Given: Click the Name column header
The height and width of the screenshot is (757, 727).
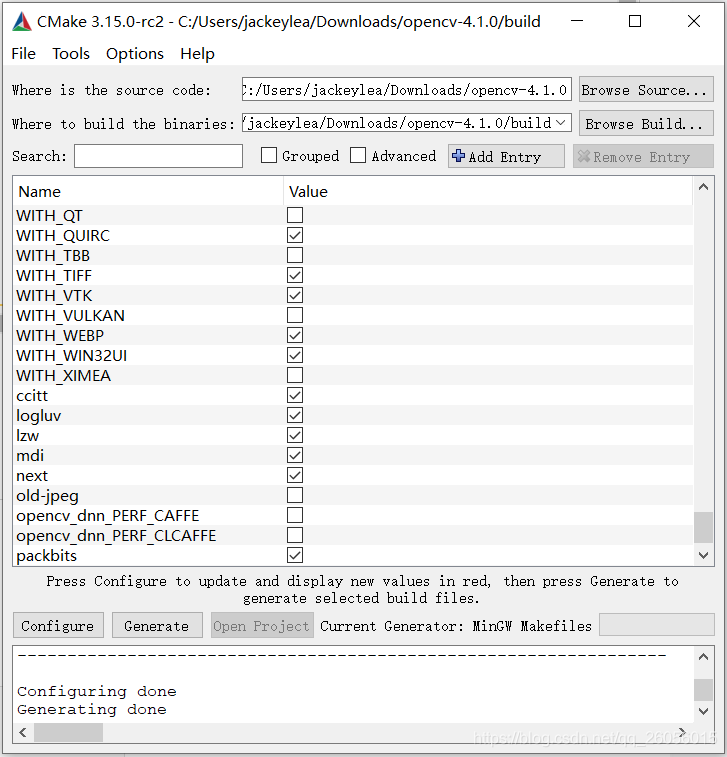Looking at the screenshot, I should pos(148,192).
